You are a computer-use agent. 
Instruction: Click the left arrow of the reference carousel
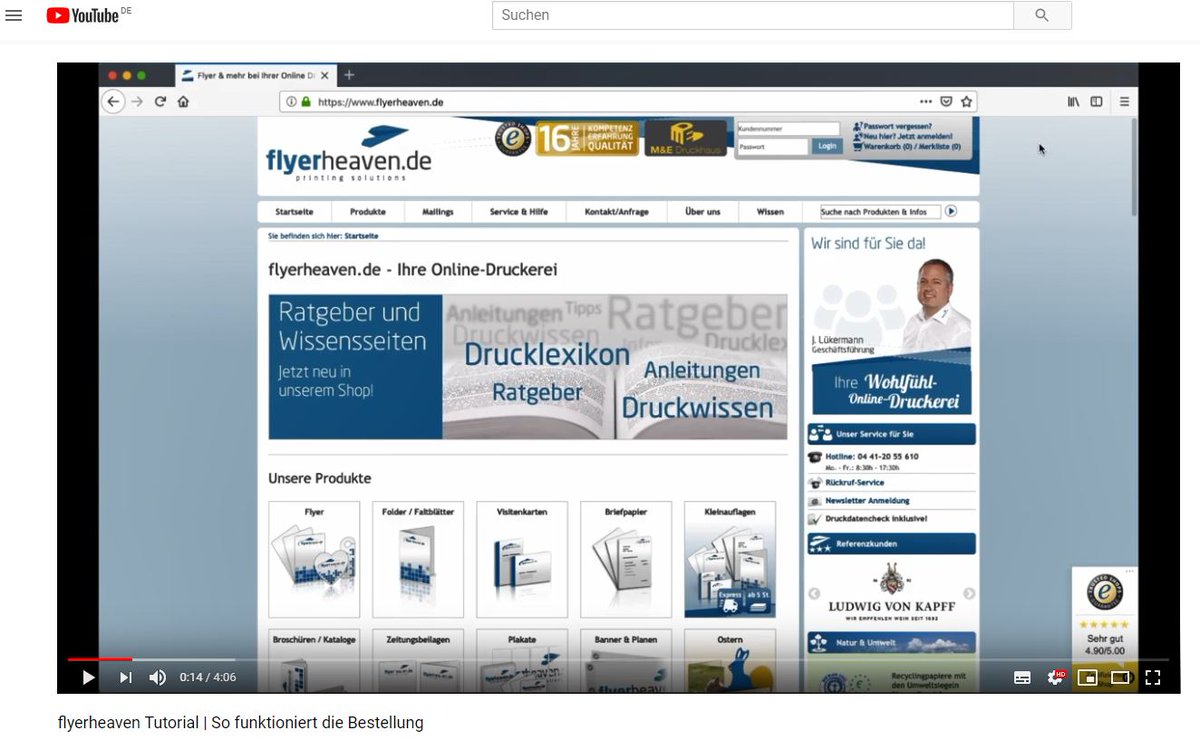coord(813,594)
